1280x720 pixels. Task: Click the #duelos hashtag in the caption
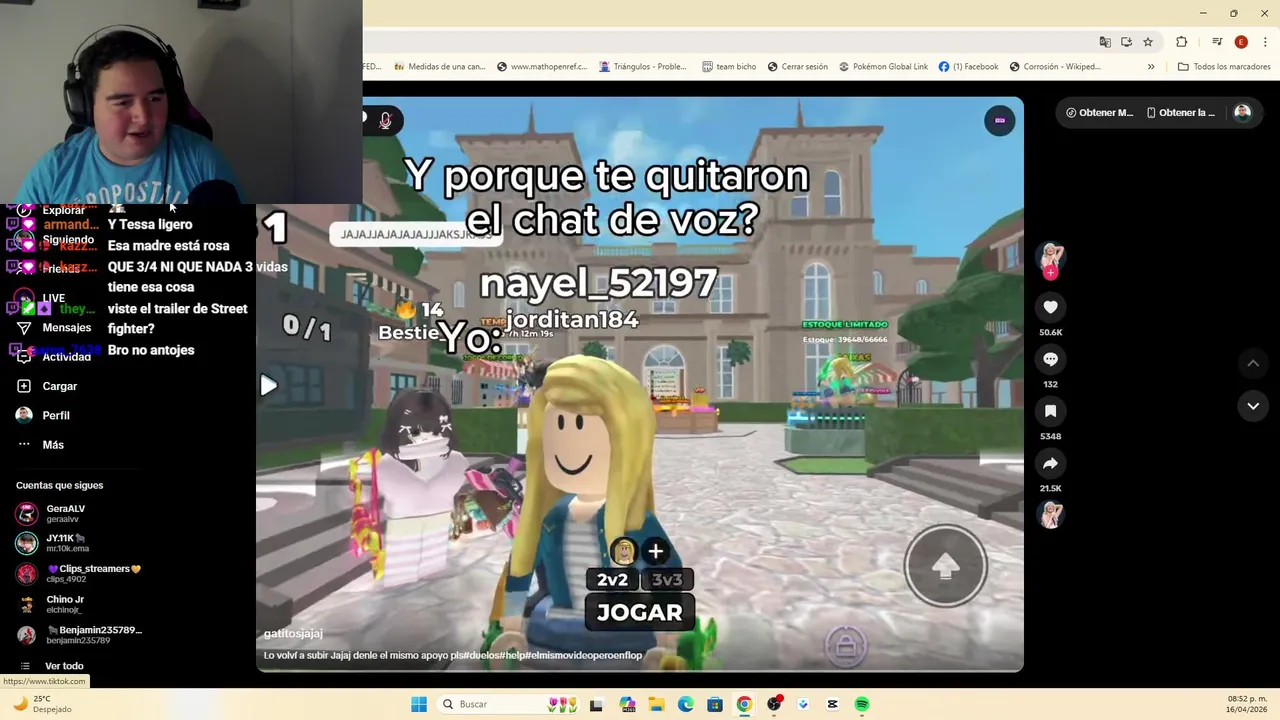[482, 655]
